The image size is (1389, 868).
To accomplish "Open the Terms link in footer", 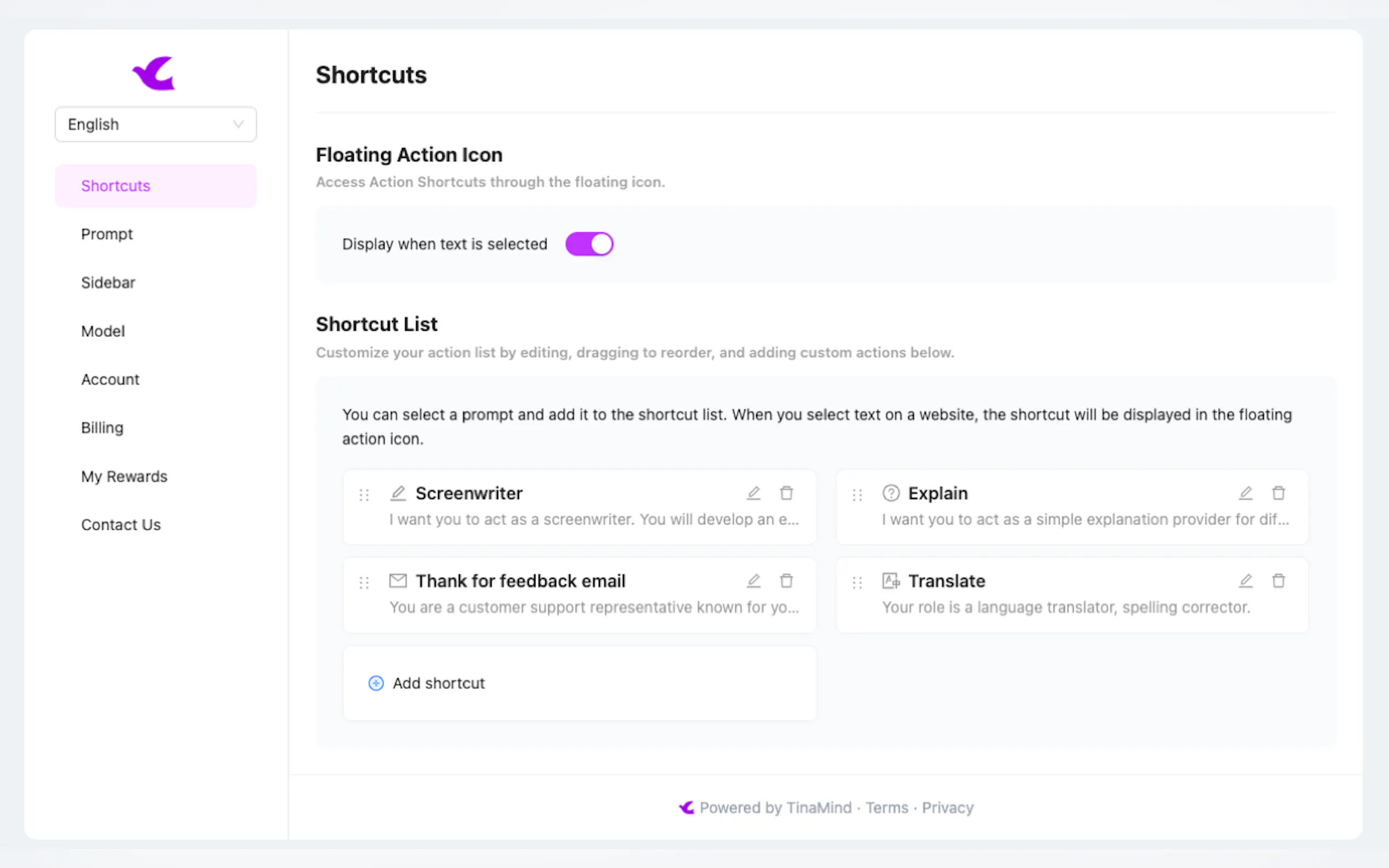I will 886,808.
